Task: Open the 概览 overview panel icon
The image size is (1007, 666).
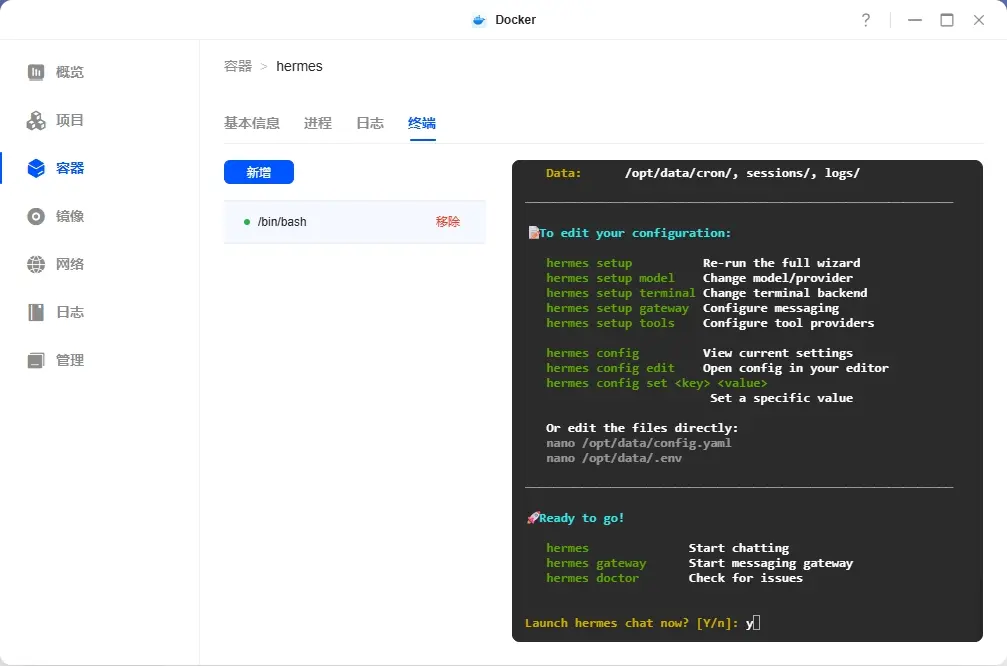Action: pyautogui.click(x=34, y=71)
